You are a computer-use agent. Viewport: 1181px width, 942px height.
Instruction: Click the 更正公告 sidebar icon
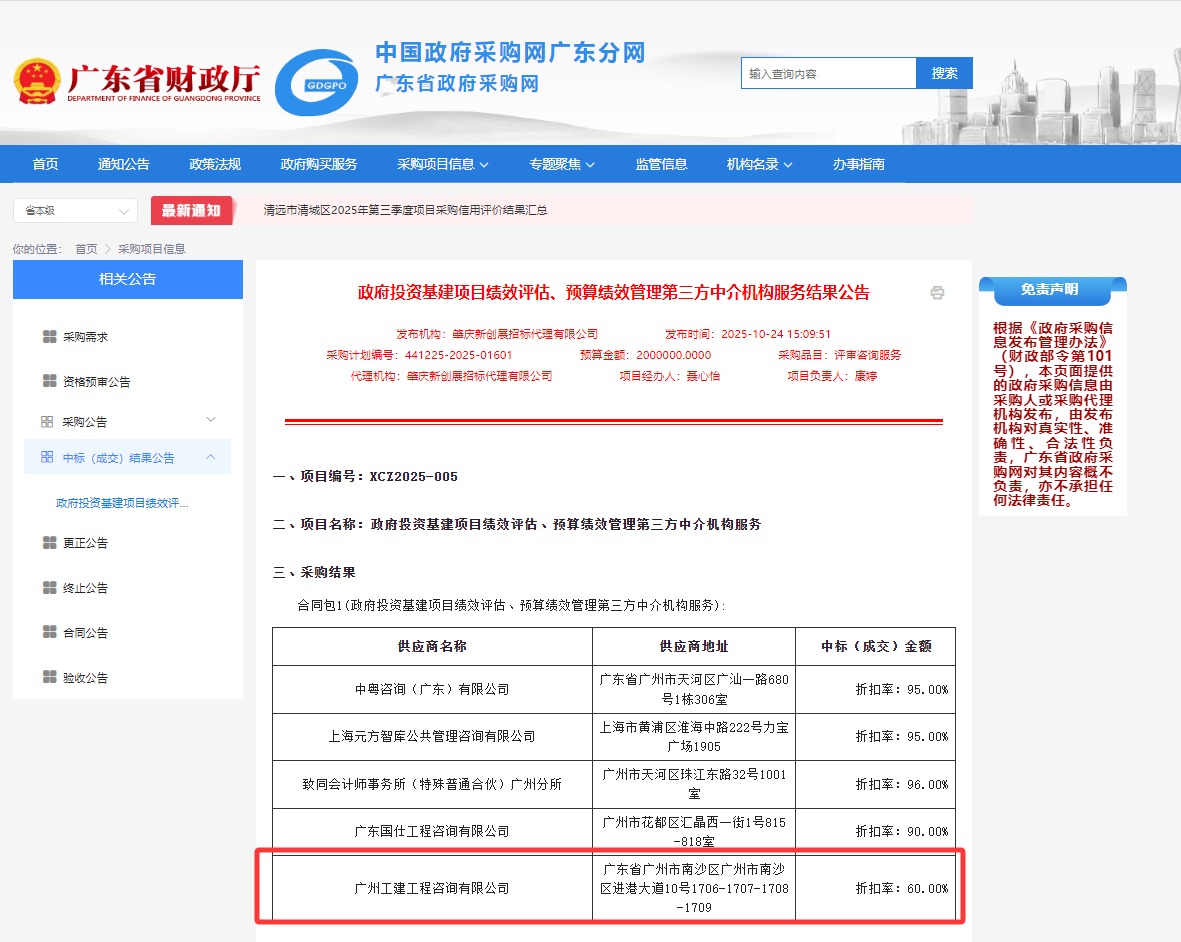pyautogui.click(x=49, y=543)
